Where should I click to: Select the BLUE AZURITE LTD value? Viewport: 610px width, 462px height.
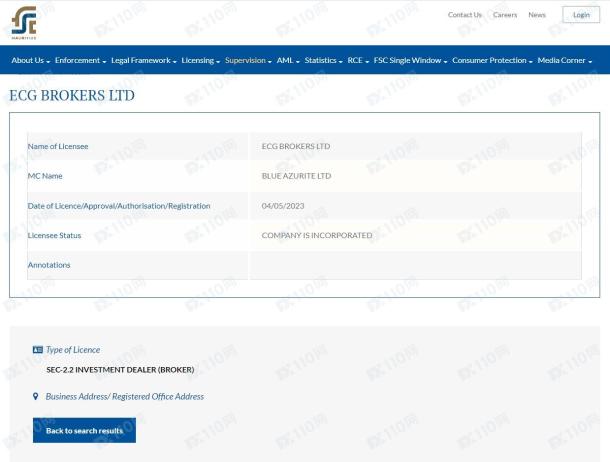tap(296, 176)
